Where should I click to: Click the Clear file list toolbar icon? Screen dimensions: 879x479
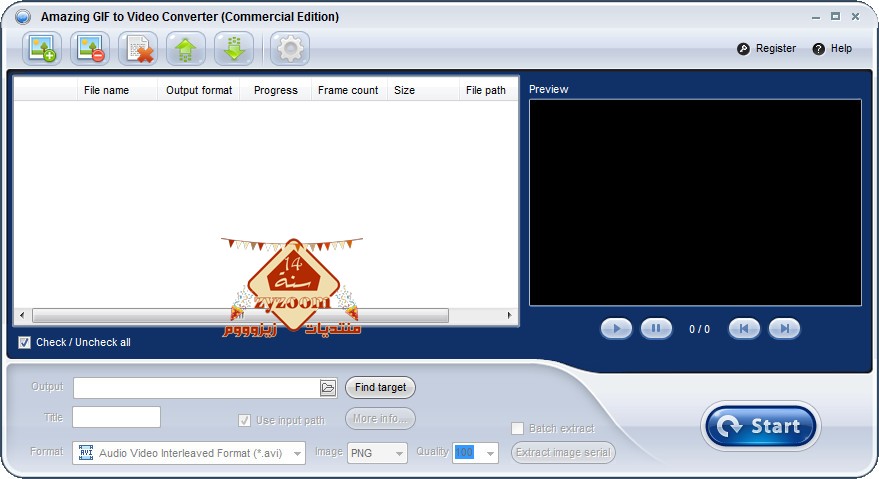tap(138, 48)
